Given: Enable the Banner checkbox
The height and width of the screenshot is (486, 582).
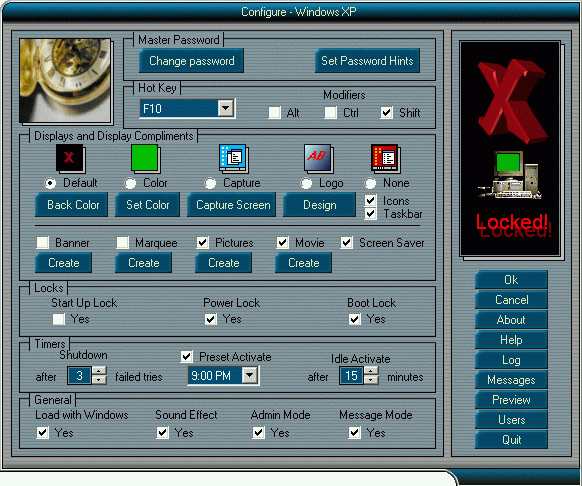Looking at the screenshot, I should click(x=43, y=243).
